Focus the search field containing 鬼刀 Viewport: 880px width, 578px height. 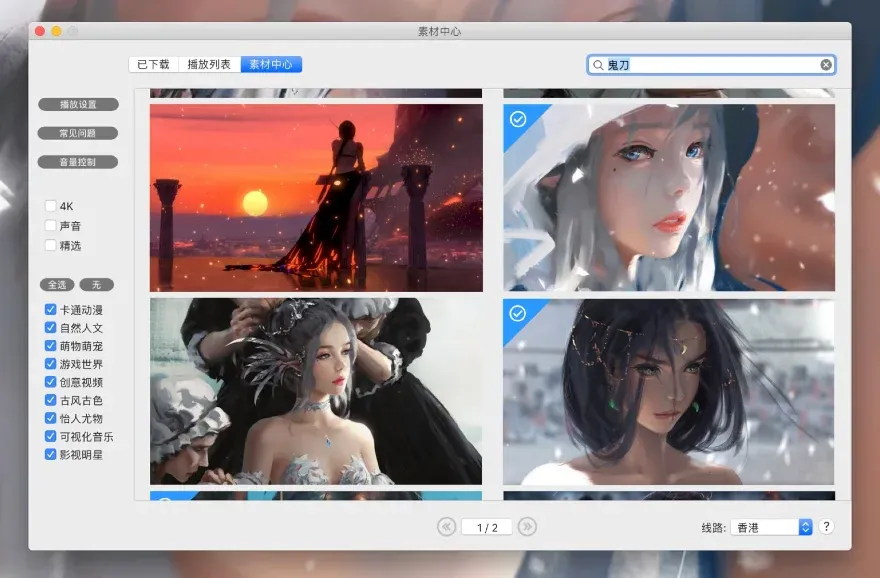tap(711, 65)
